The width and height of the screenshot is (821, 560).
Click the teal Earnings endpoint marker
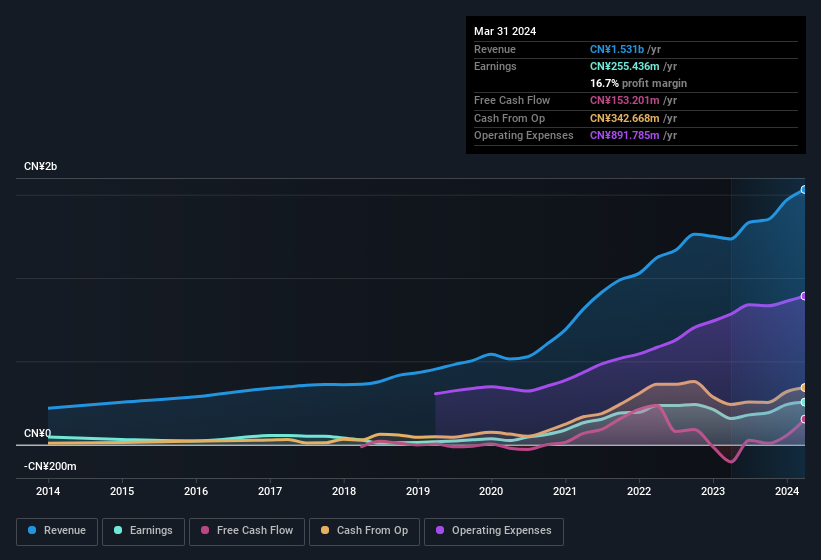click(x=804, y=402)
